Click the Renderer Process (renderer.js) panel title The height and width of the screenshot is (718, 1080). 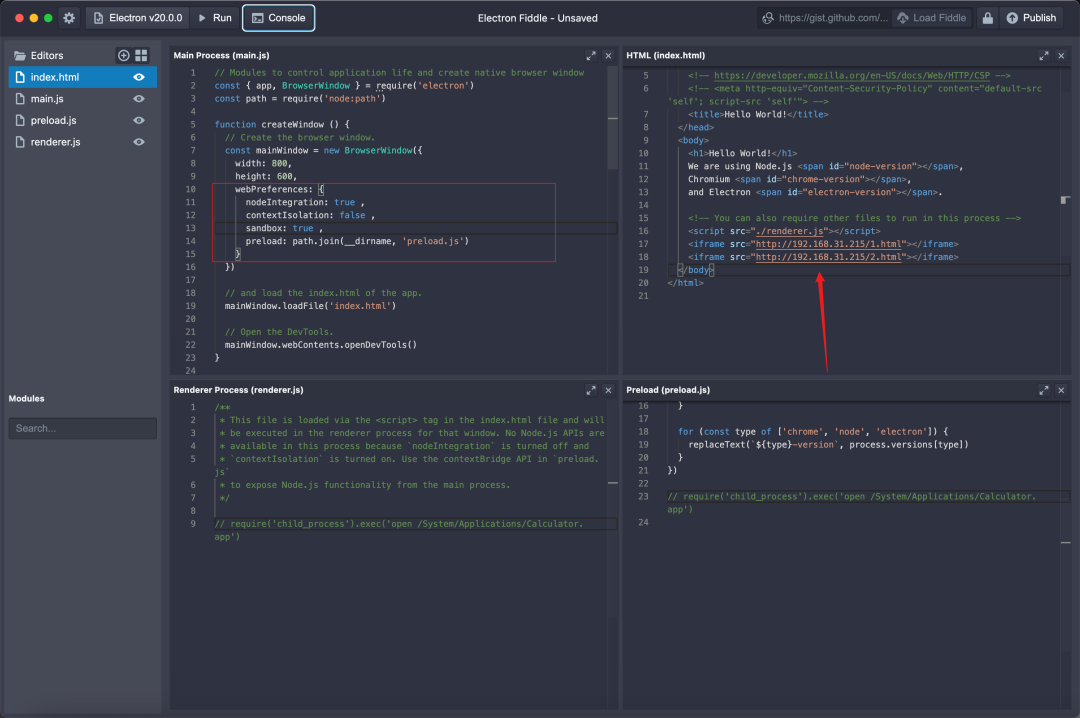[x=238, y=390]
